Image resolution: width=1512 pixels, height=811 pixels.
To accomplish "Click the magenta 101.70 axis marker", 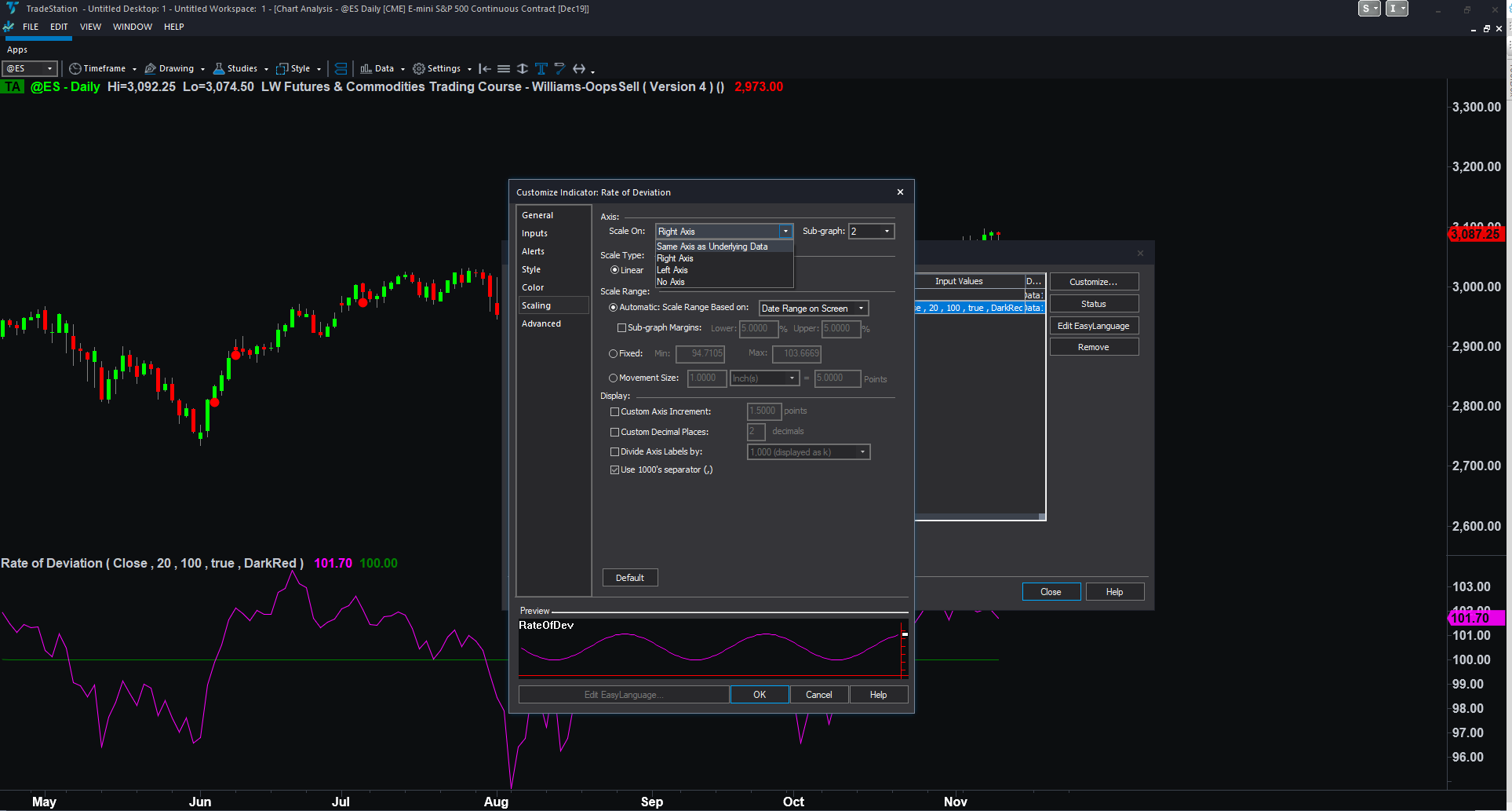I will tap(1476, 618).
